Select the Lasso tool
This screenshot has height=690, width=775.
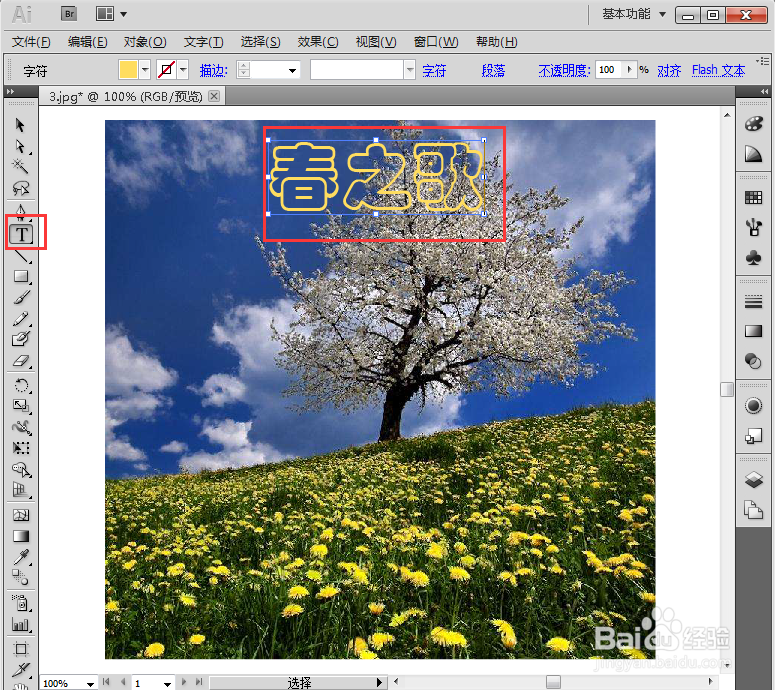coord(20,188)
